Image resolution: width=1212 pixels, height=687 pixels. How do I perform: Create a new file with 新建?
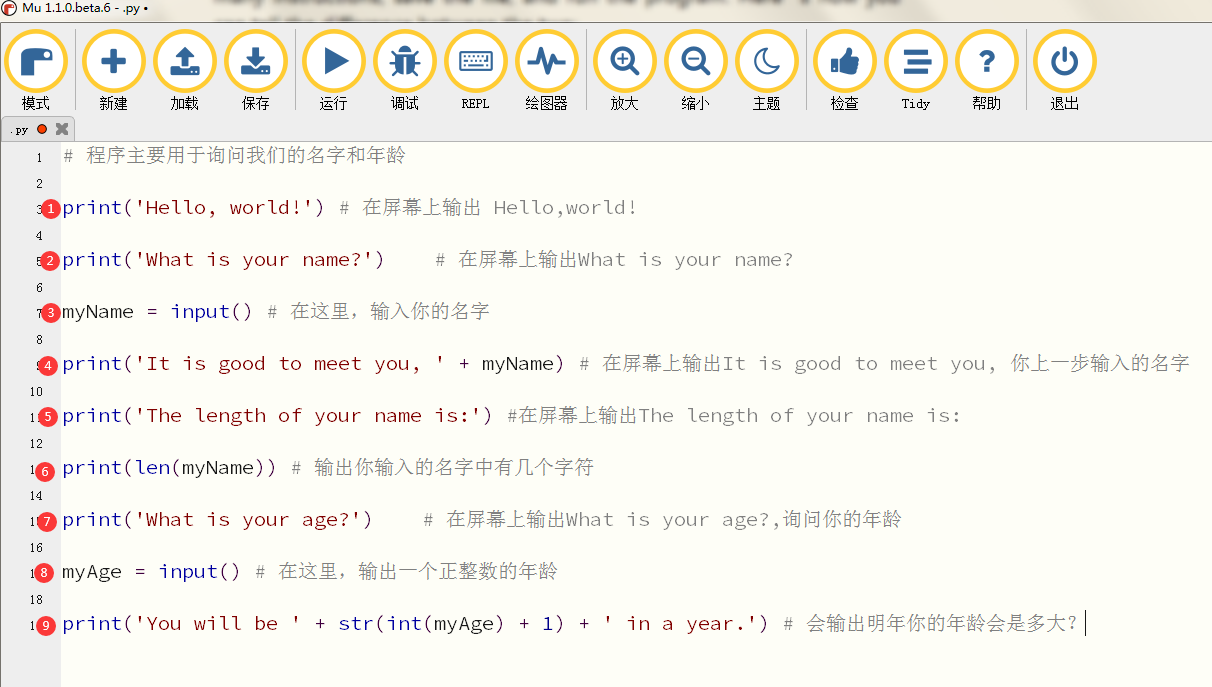[x=114, y=62]
